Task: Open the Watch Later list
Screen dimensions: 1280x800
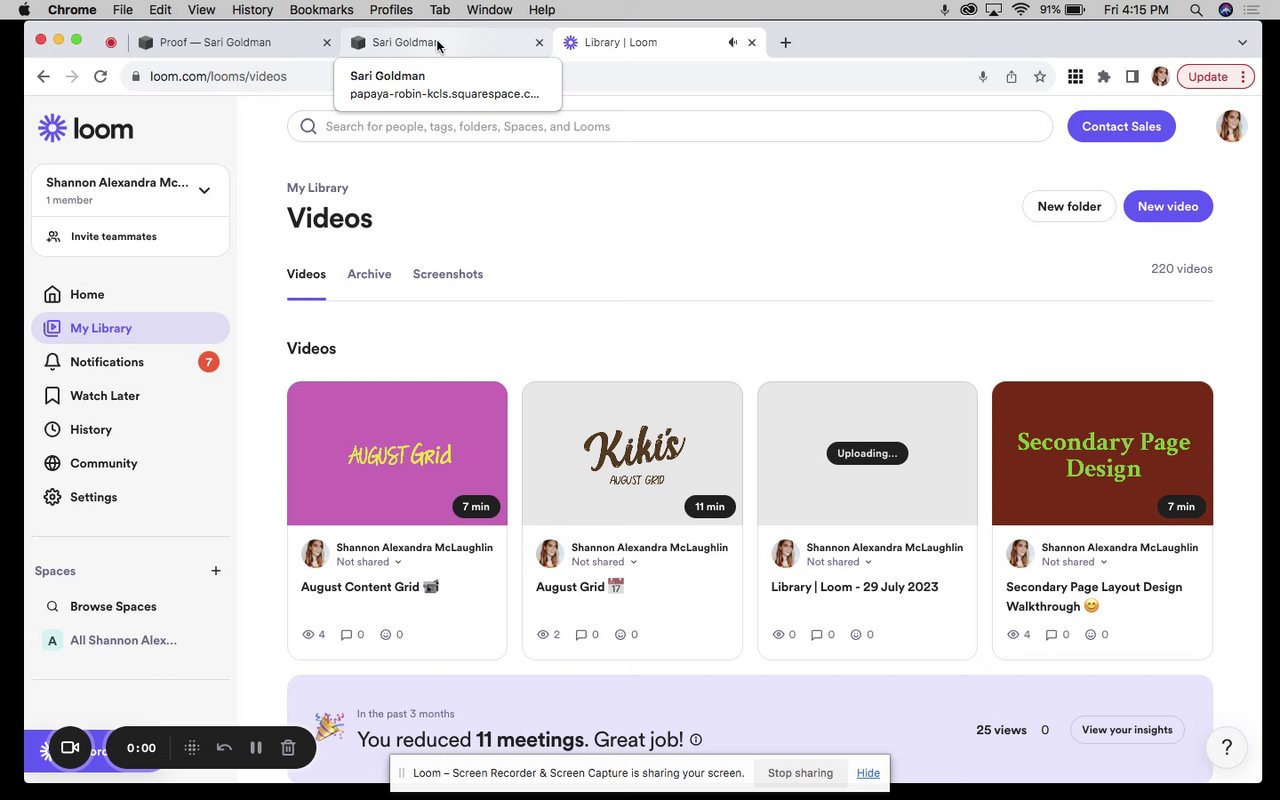Action: click(131, 396)
